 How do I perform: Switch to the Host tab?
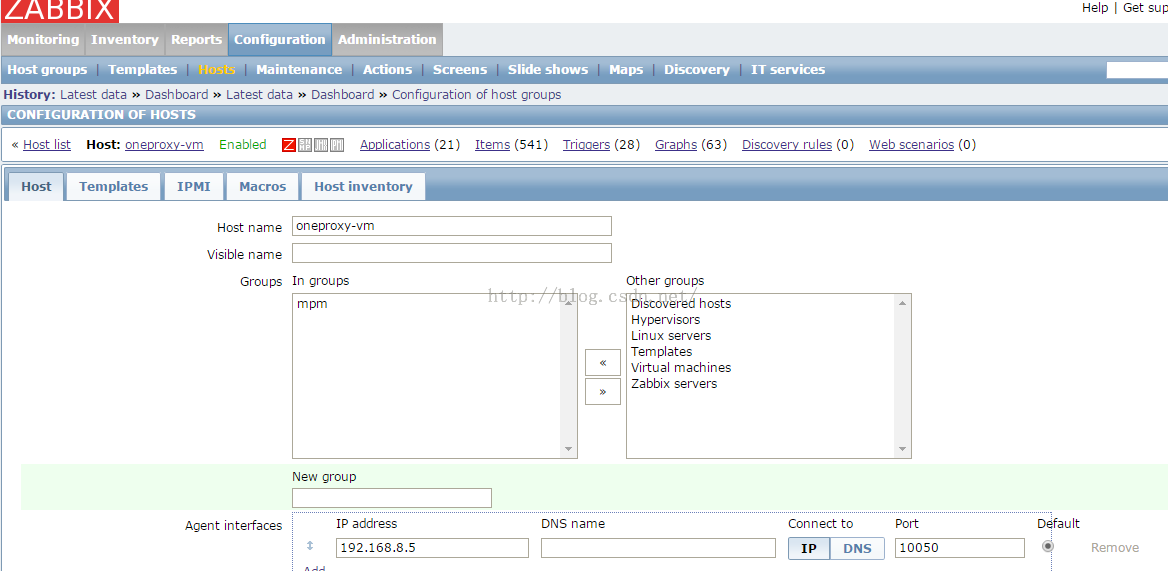point(36,186)
